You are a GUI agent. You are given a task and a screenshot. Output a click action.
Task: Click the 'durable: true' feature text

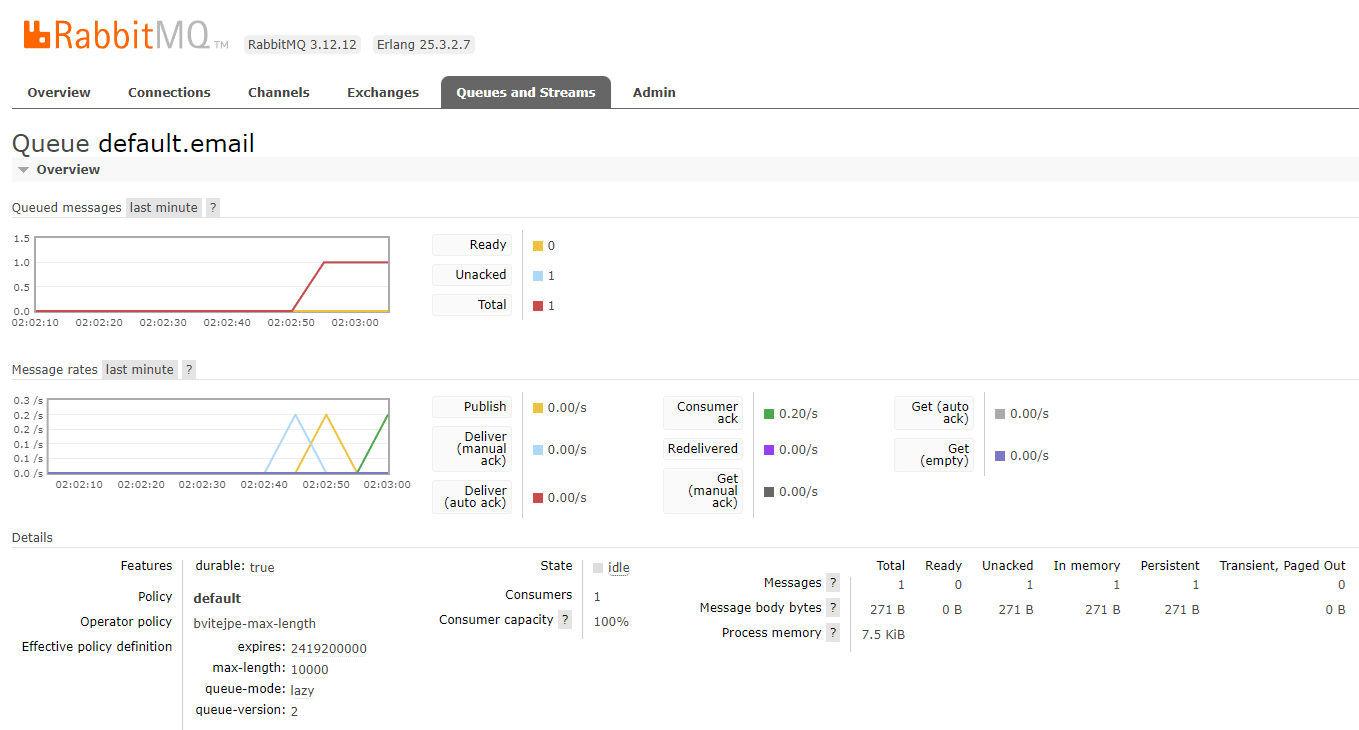(x=235, y=567)
